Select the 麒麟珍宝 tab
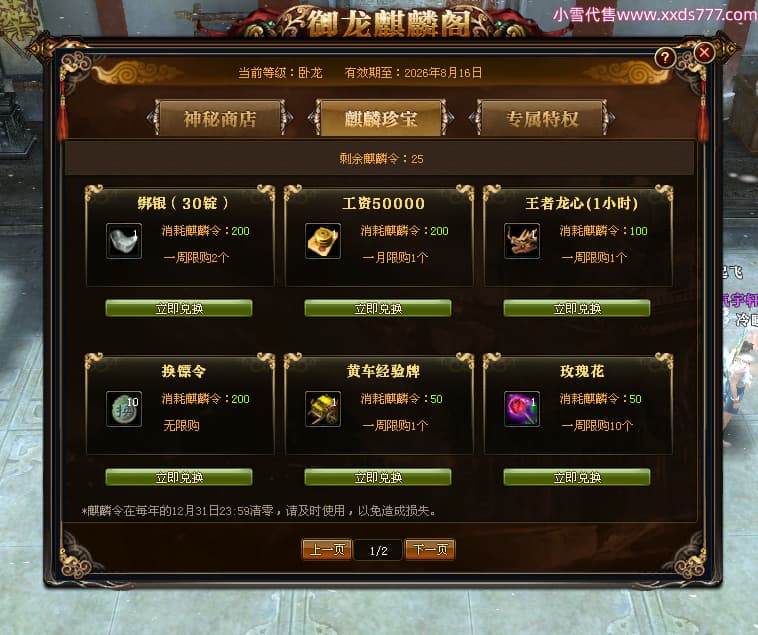This screenshot has height=635, width=758. click(380, 118)
